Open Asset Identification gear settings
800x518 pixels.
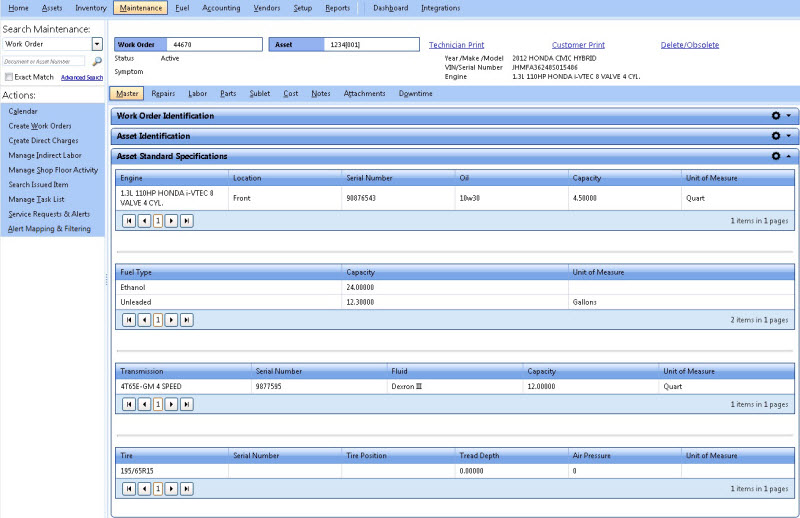coord(776,136)
